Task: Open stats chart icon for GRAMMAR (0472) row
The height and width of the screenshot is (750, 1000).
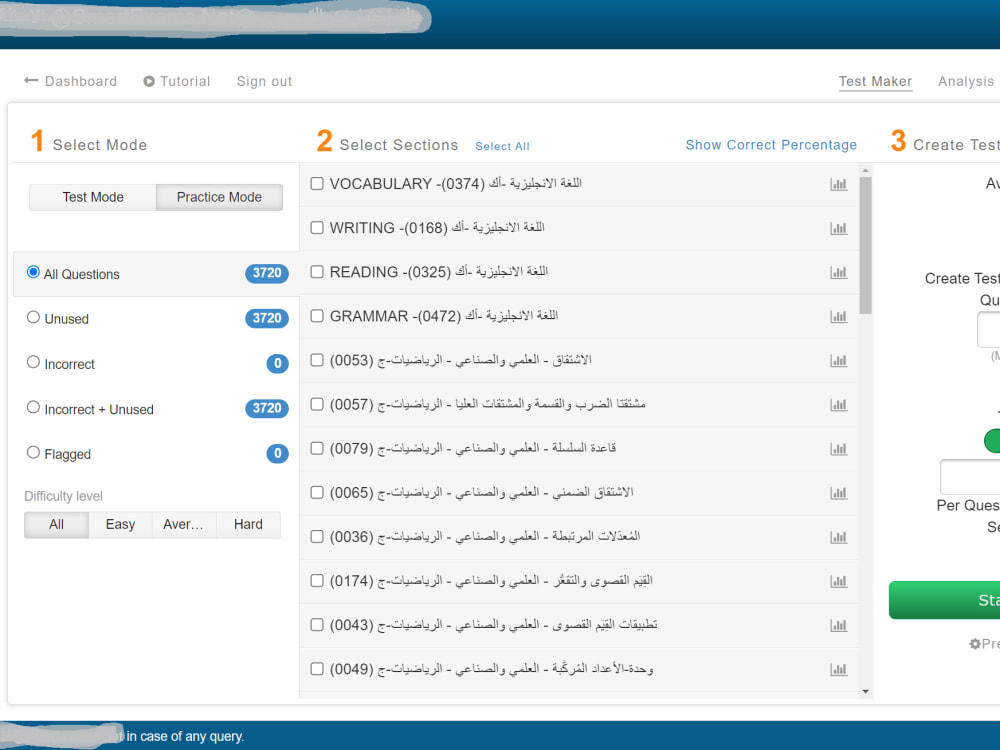Action: [x=839, y=316]
